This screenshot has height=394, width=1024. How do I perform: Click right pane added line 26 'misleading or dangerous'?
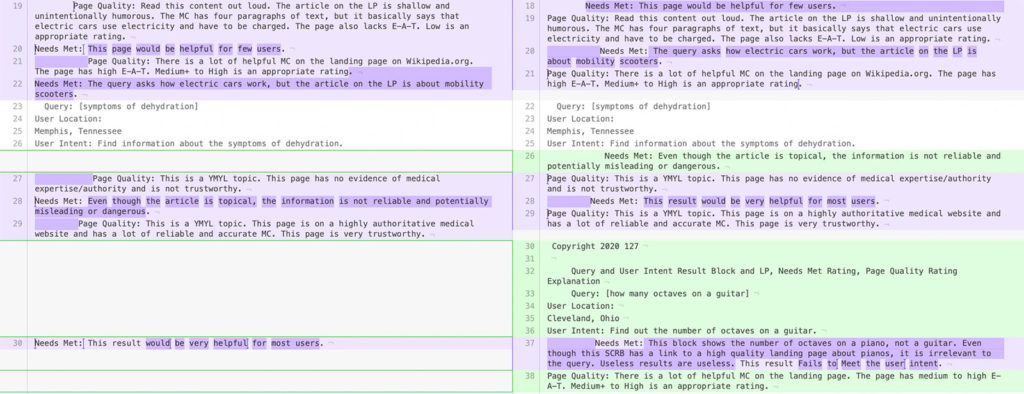pos(774,161)
